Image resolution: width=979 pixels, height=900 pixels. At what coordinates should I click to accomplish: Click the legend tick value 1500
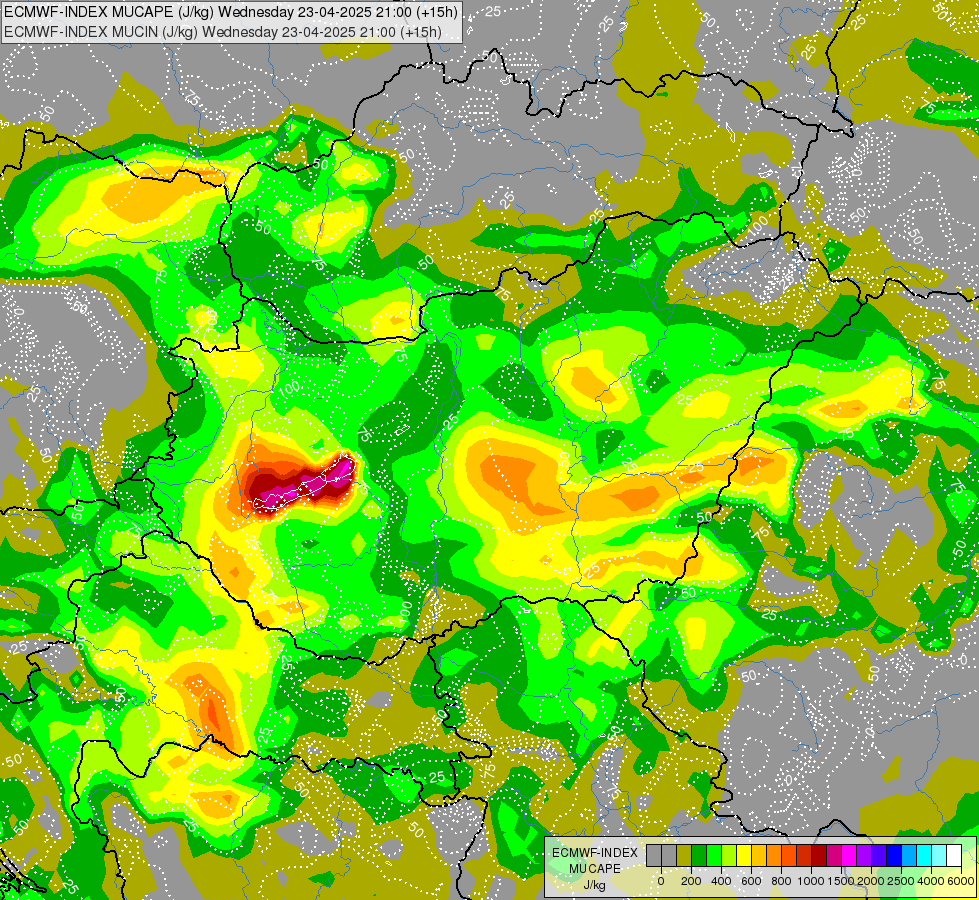pos(841,881)
